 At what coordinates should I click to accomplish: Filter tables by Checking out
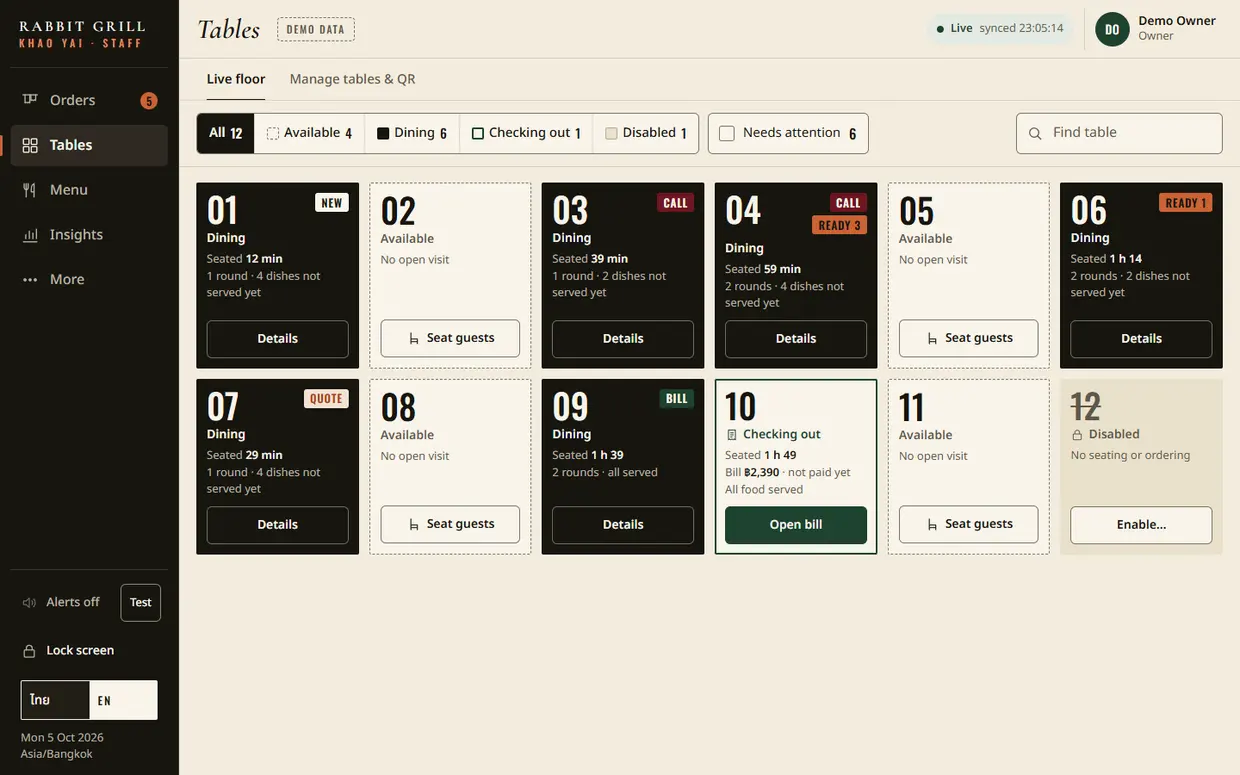[526, 133]
